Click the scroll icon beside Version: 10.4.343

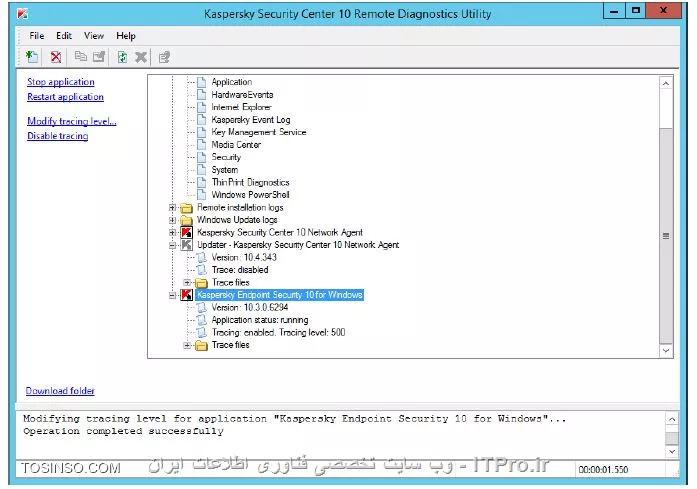(x=202, y=257)
